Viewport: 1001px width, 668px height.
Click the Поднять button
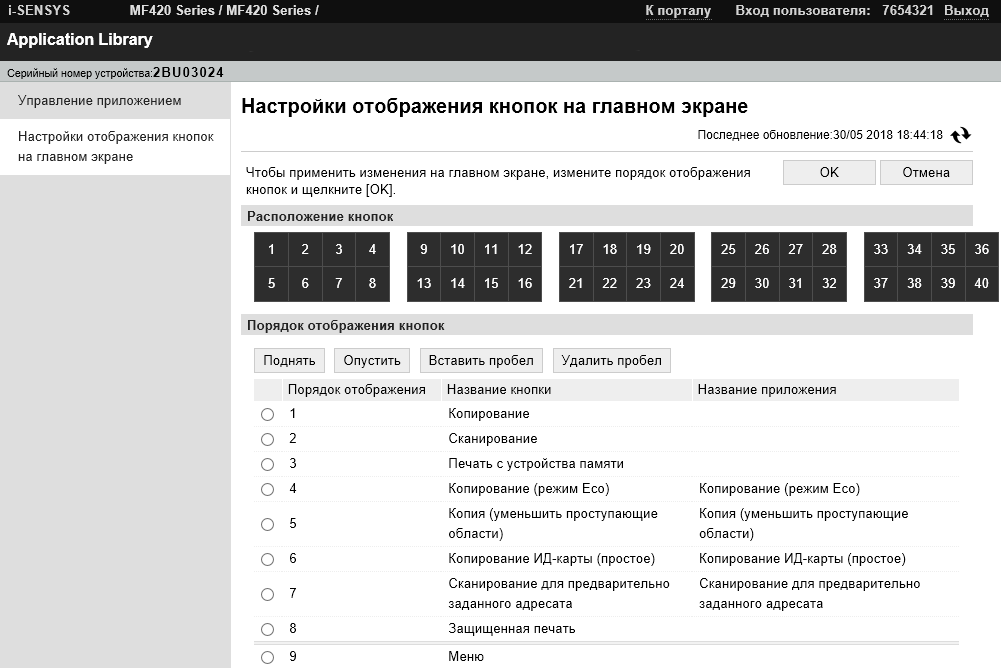[x=289, y=360]
